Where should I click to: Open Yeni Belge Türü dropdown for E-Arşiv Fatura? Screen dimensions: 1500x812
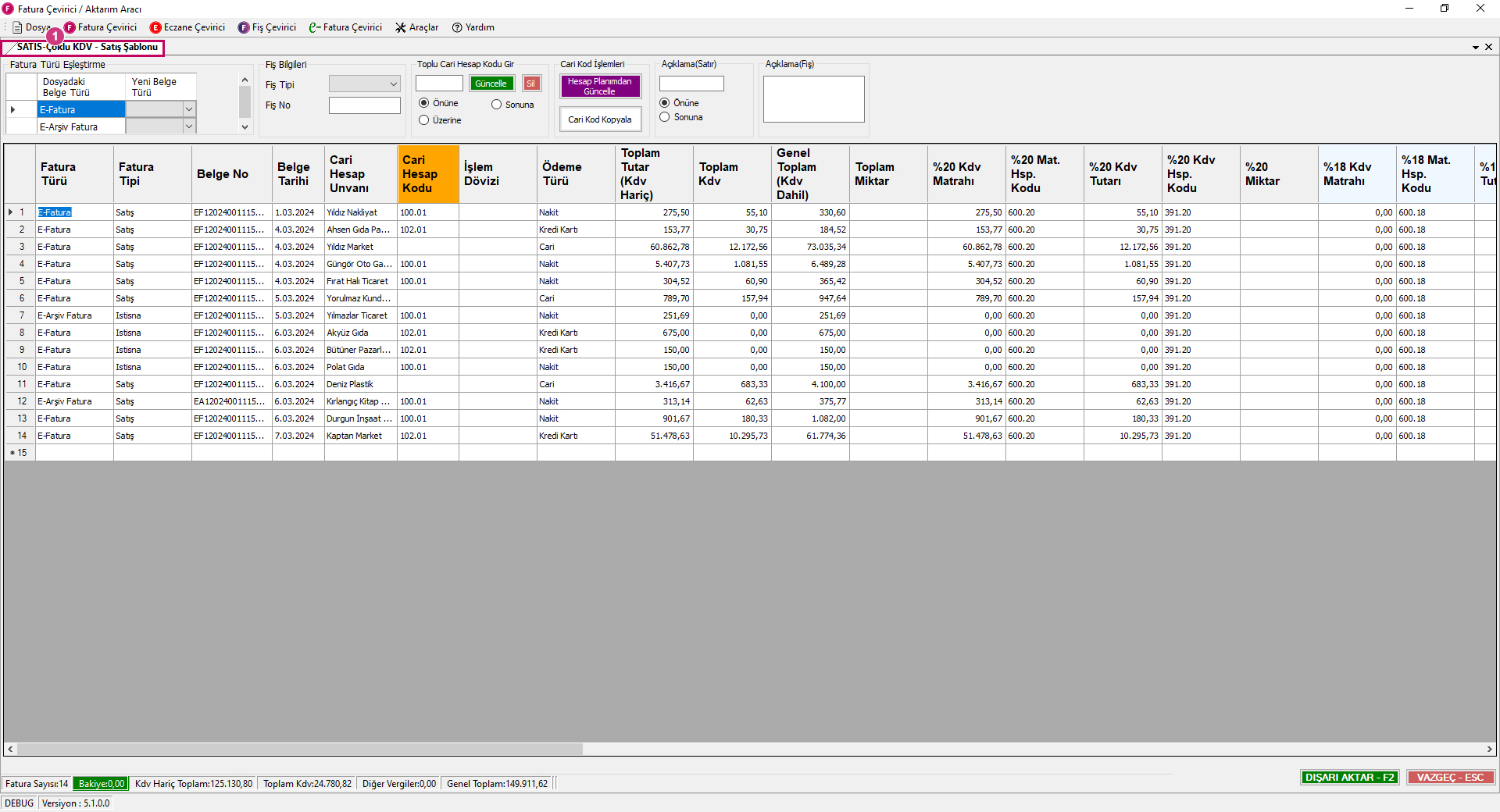click(188, 126)
